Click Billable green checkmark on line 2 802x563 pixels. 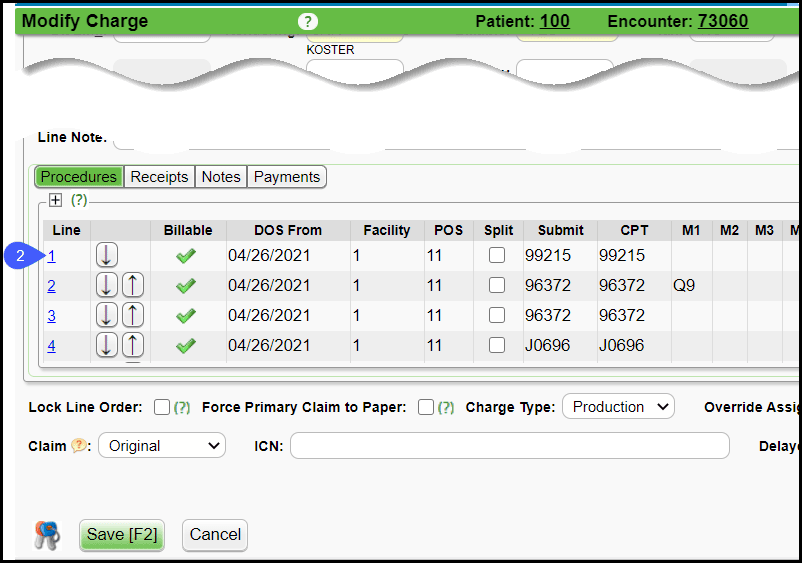[x=186, y=286]
